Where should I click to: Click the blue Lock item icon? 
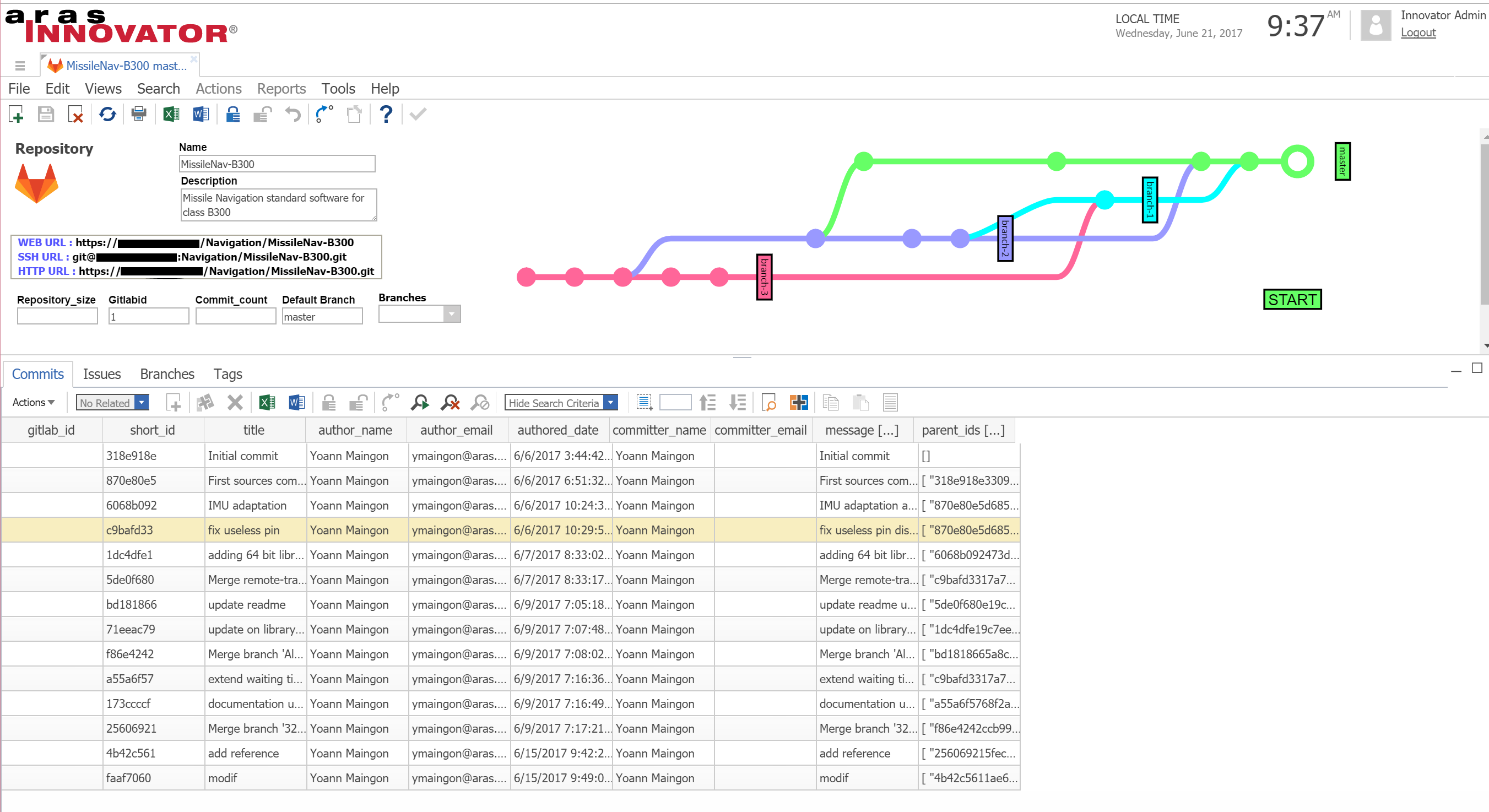[233, 115]
